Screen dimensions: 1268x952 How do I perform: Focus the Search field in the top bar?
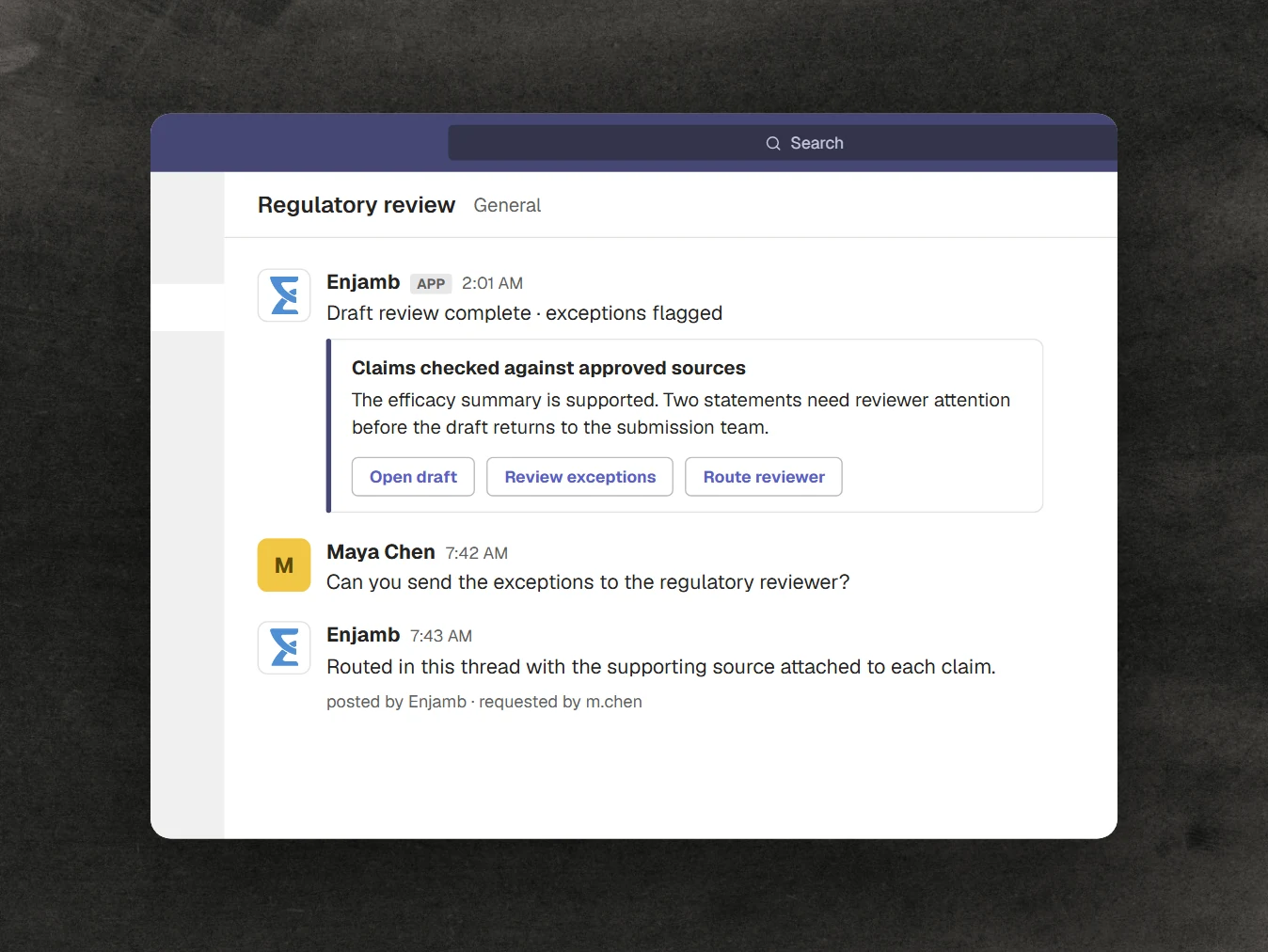[x=783, y=143]
